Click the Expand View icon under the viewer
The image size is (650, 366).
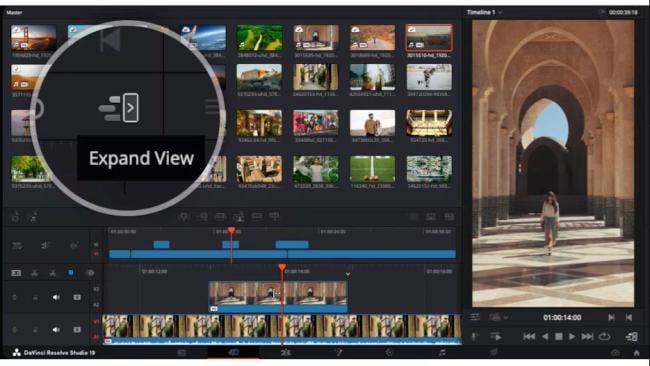631,337
